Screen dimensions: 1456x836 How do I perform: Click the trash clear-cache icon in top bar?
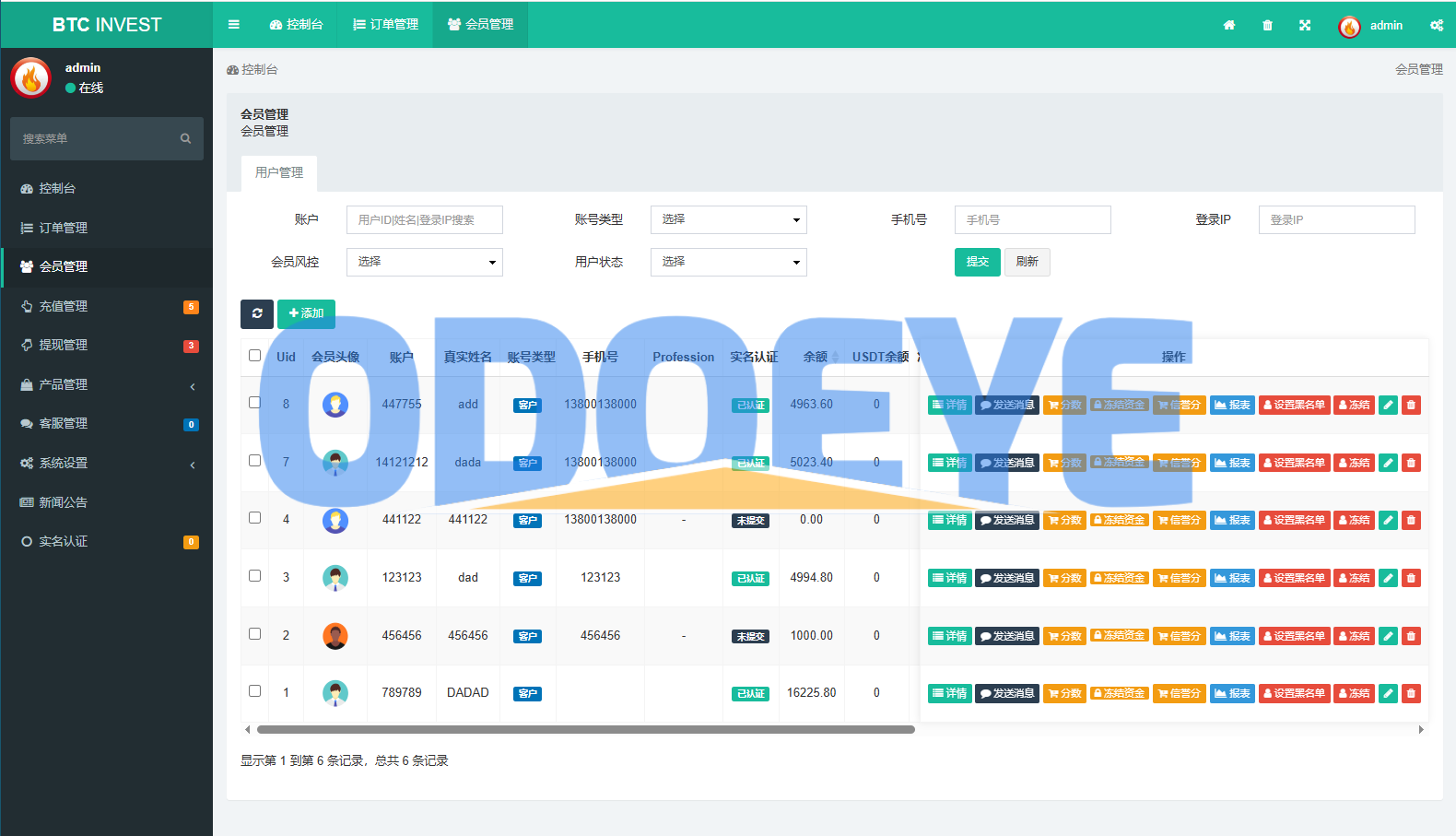(x=1267, y=25)
